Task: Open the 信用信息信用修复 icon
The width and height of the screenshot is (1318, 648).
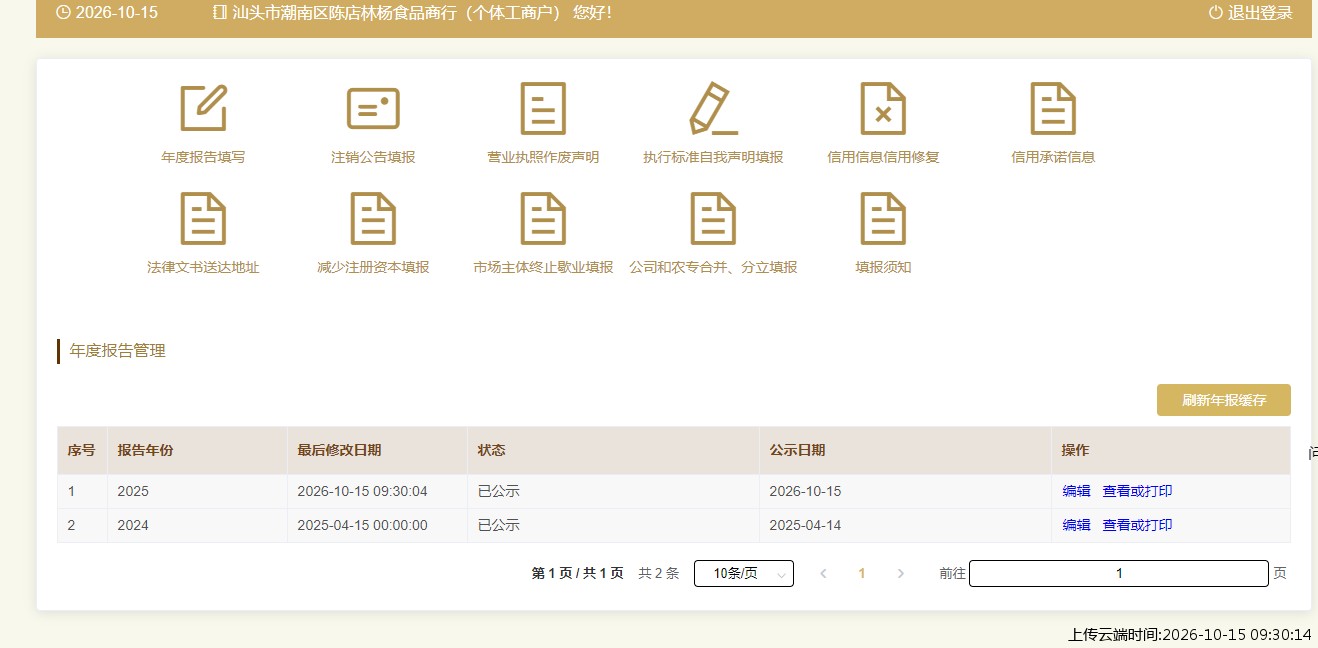Action: [x=883, y=108]
